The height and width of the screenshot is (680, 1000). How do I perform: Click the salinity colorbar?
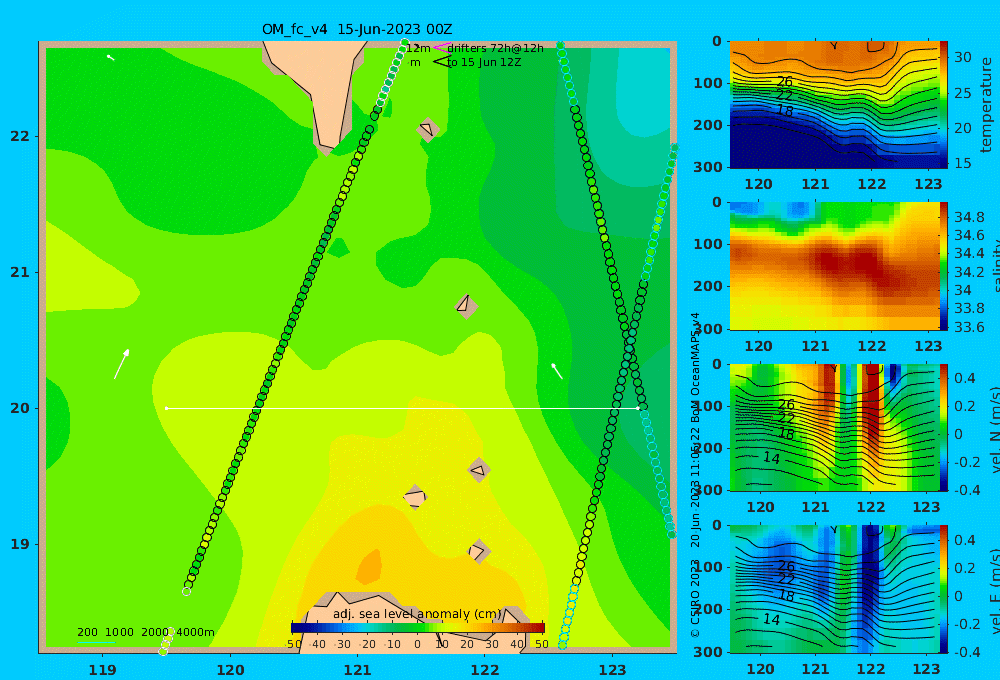[944, 266]
